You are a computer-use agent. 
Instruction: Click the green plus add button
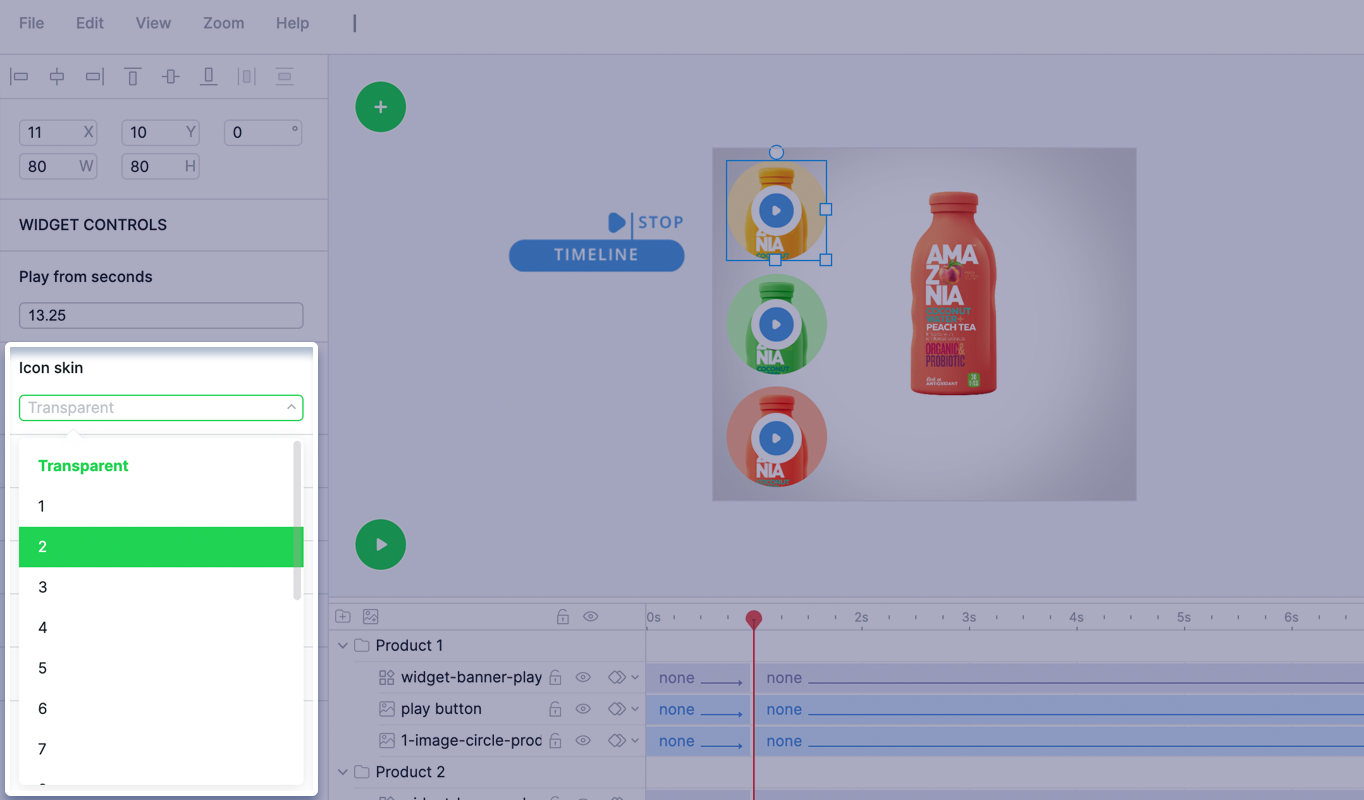[x=381, y=107]
